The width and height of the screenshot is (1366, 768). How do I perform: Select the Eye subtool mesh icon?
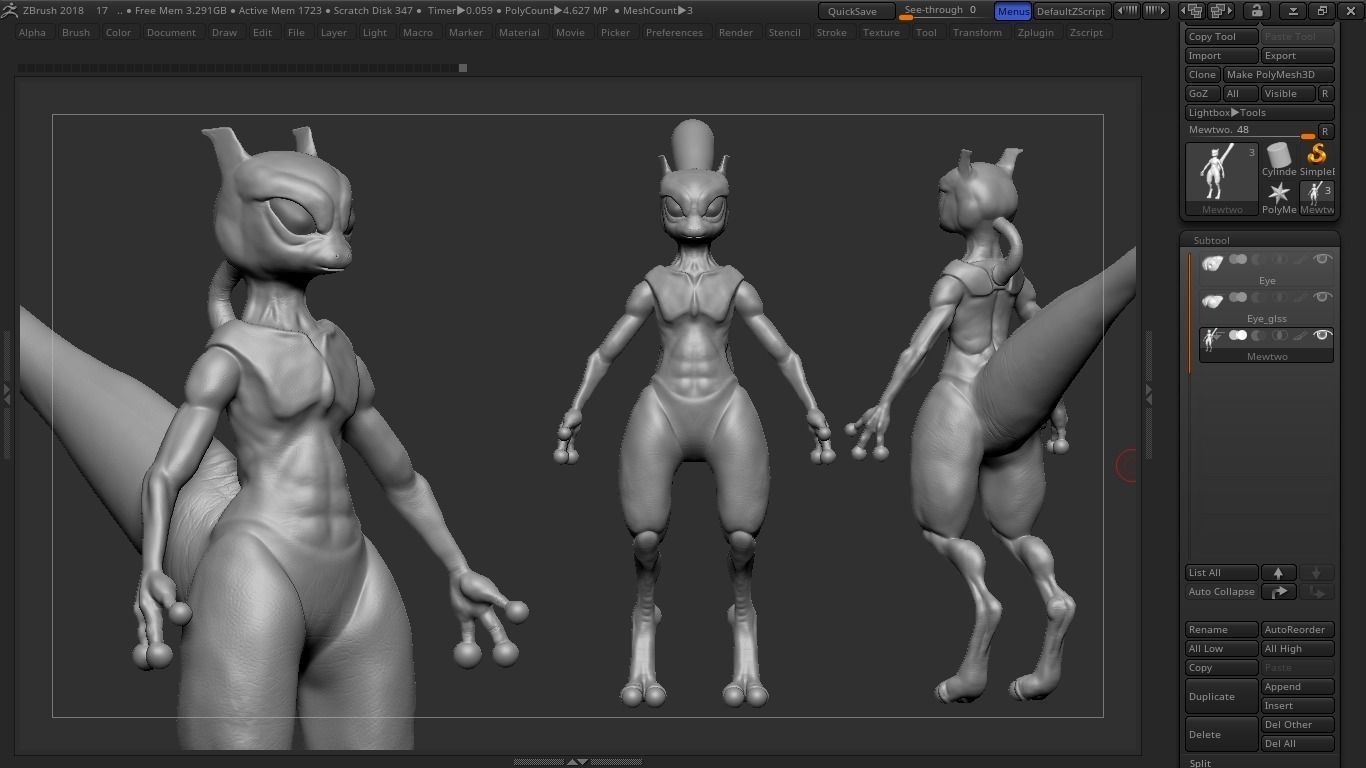tap(1212, 262)
